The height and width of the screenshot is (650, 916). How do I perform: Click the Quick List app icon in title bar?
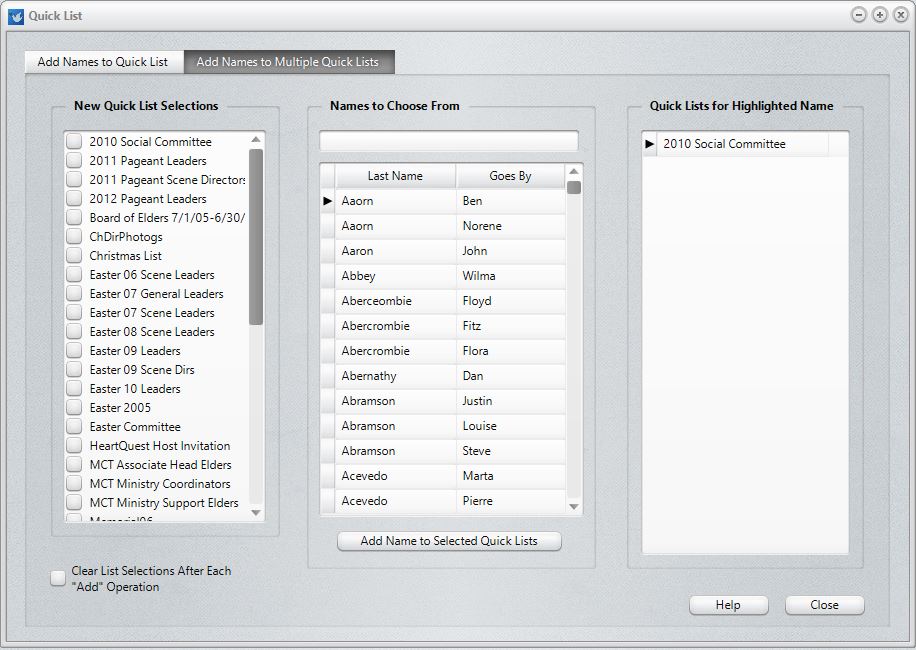[16, 16]
